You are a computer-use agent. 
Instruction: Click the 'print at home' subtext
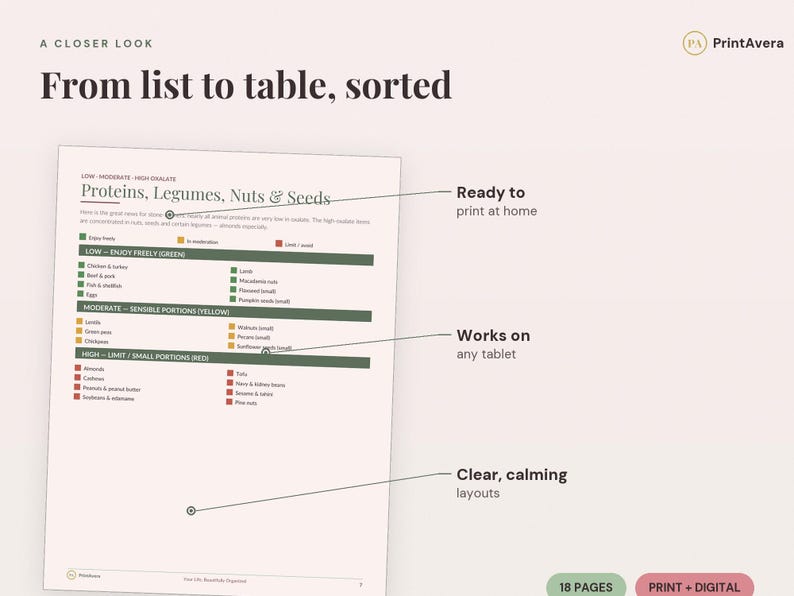496,211
